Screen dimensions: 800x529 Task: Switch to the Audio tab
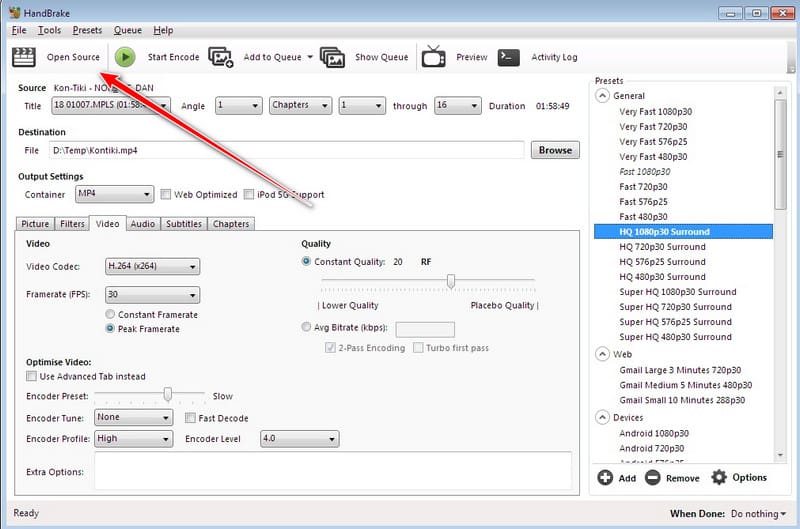click(x=142, y=224)
